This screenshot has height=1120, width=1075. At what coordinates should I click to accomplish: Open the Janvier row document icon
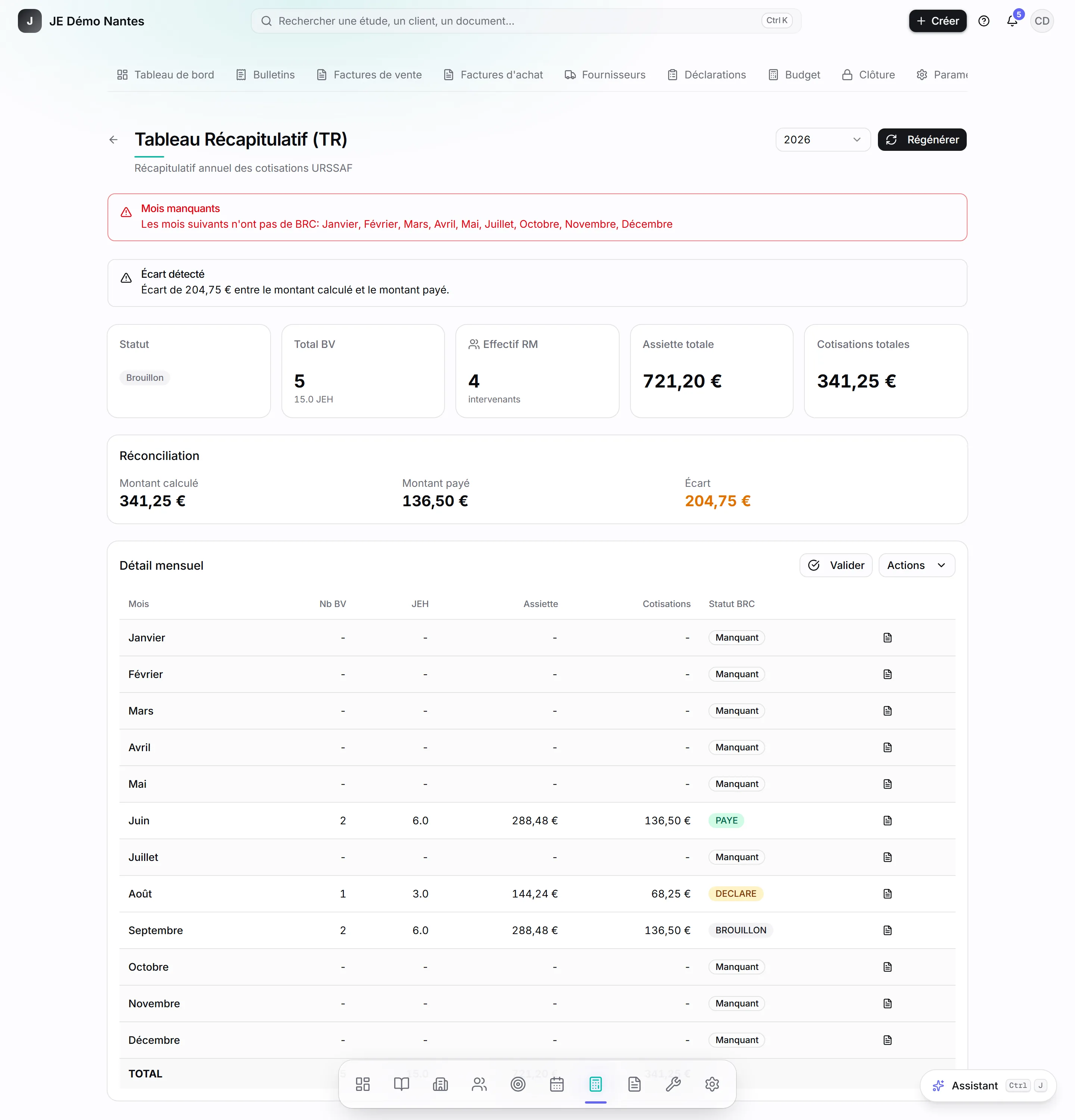tap(888, 638)
